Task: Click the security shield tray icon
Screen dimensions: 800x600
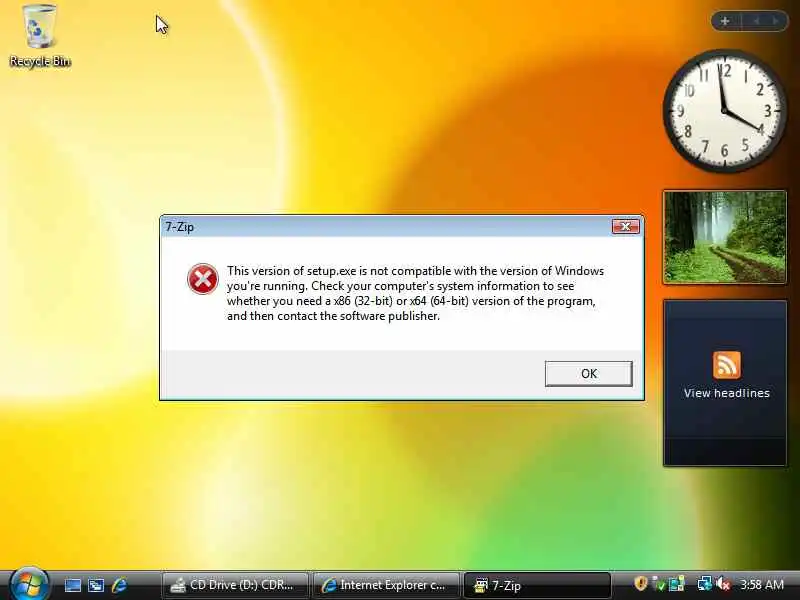Action: click(x=640, y=583)
